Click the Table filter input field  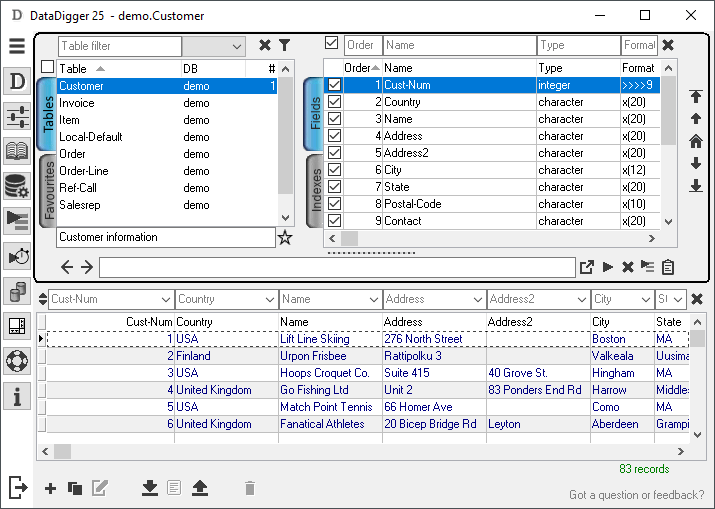[x=119, y=46]
